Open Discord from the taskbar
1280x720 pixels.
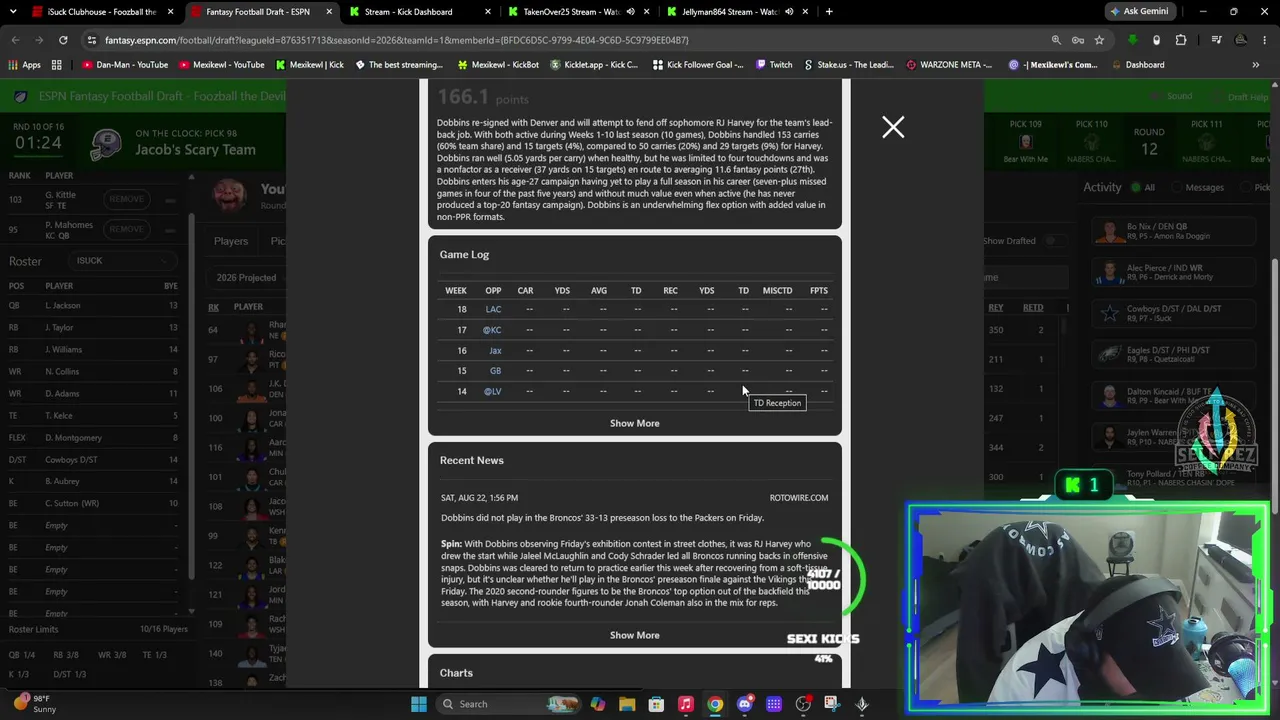pyautogui.click(x=744, y=704)
